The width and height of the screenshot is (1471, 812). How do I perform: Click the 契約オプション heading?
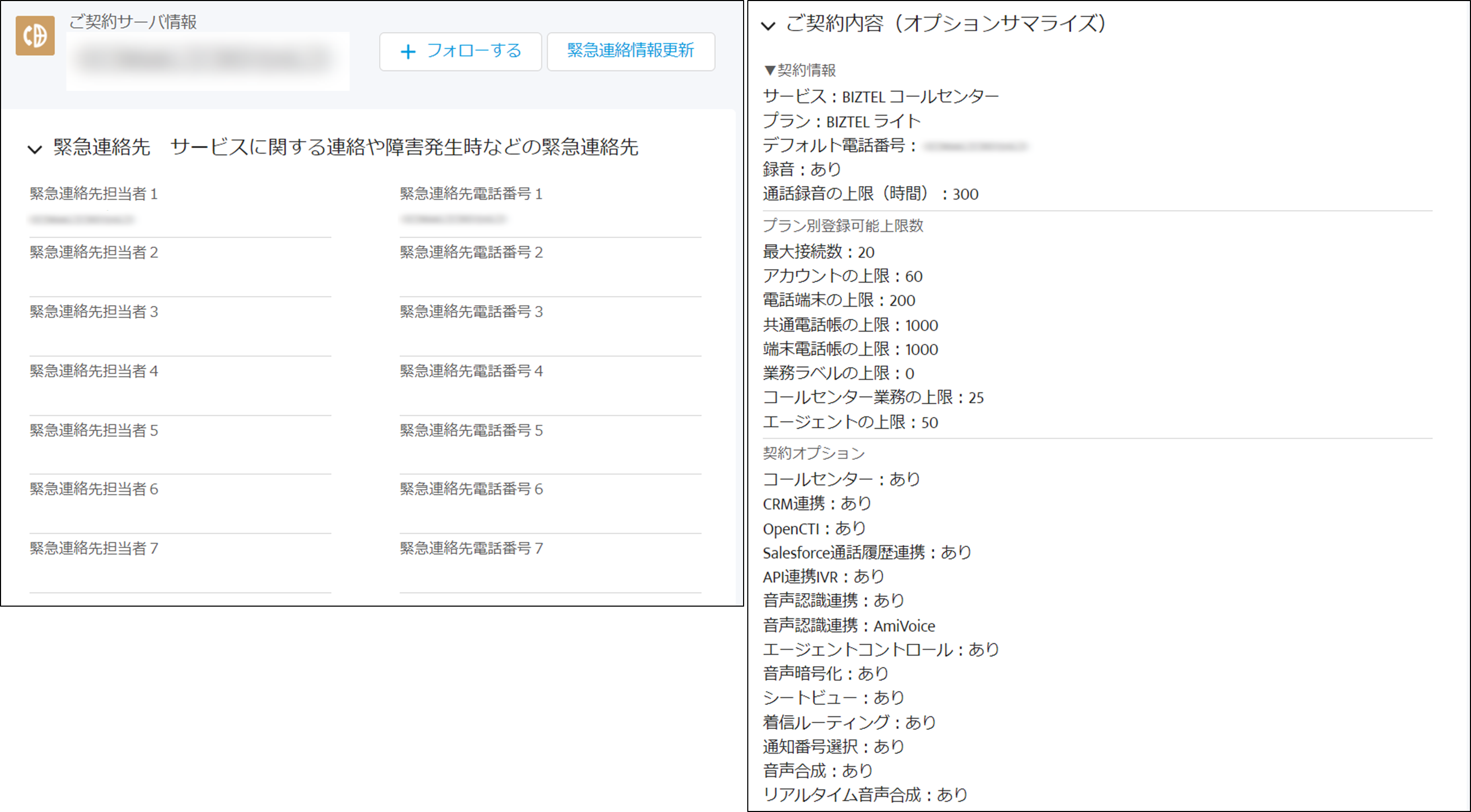pos(814,454)
